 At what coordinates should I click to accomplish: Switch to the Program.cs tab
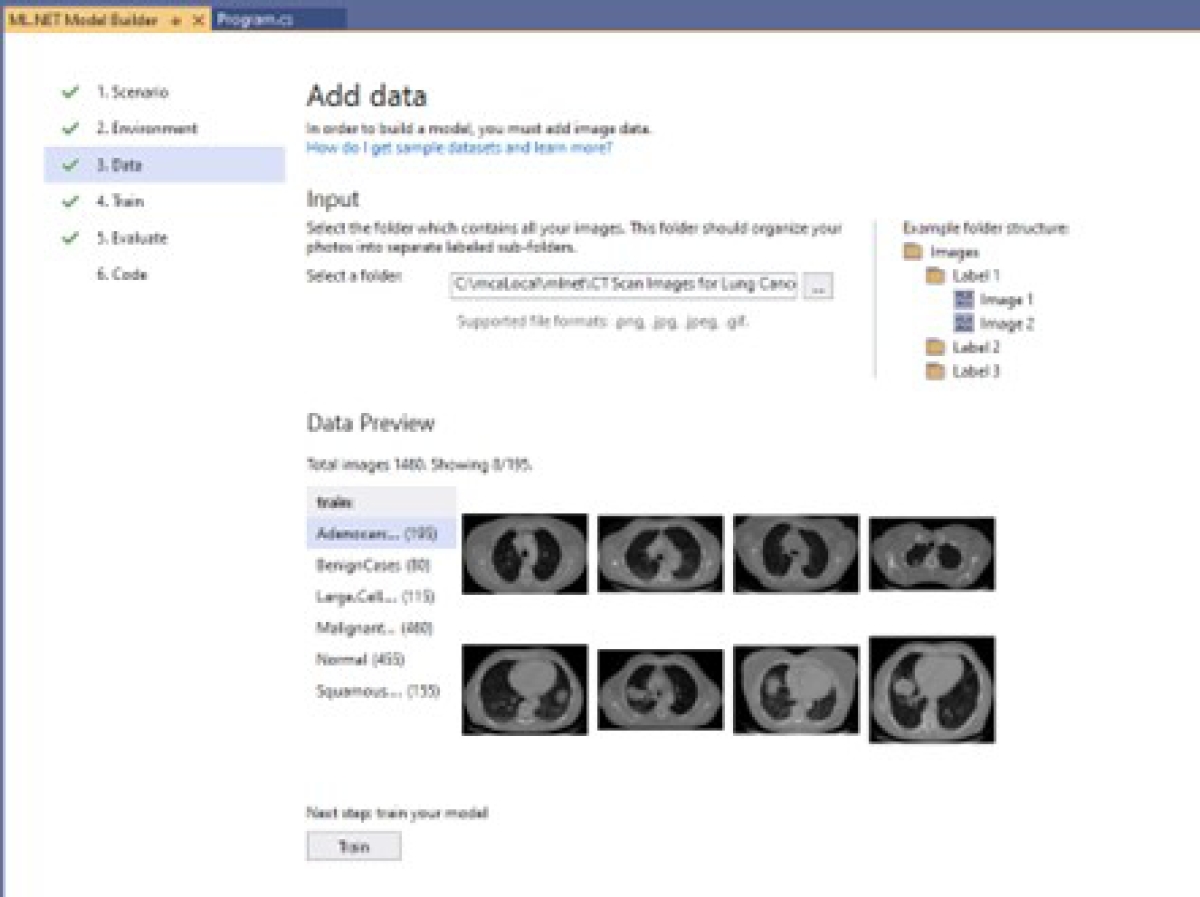[x=255, y=20]
